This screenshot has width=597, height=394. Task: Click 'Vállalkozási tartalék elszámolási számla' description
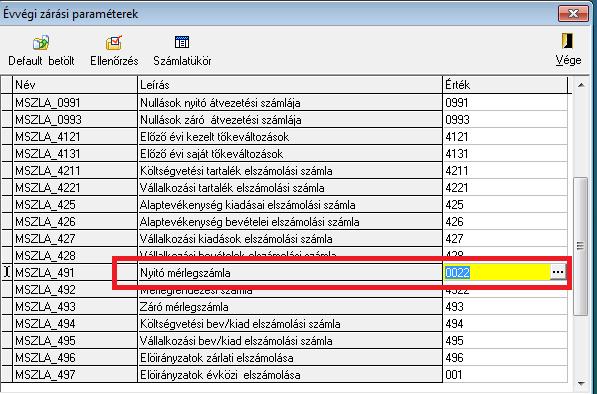[x=290, y=188]
